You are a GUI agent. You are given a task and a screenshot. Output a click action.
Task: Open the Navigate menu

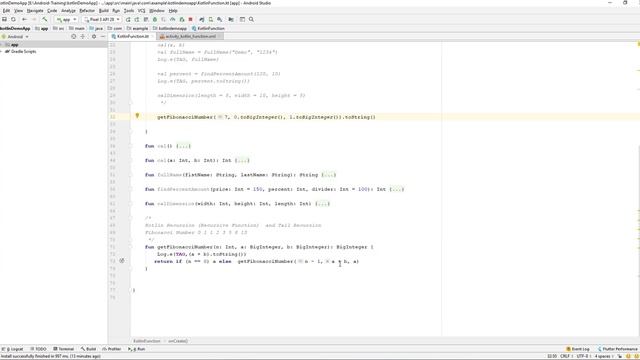[35, 11]
